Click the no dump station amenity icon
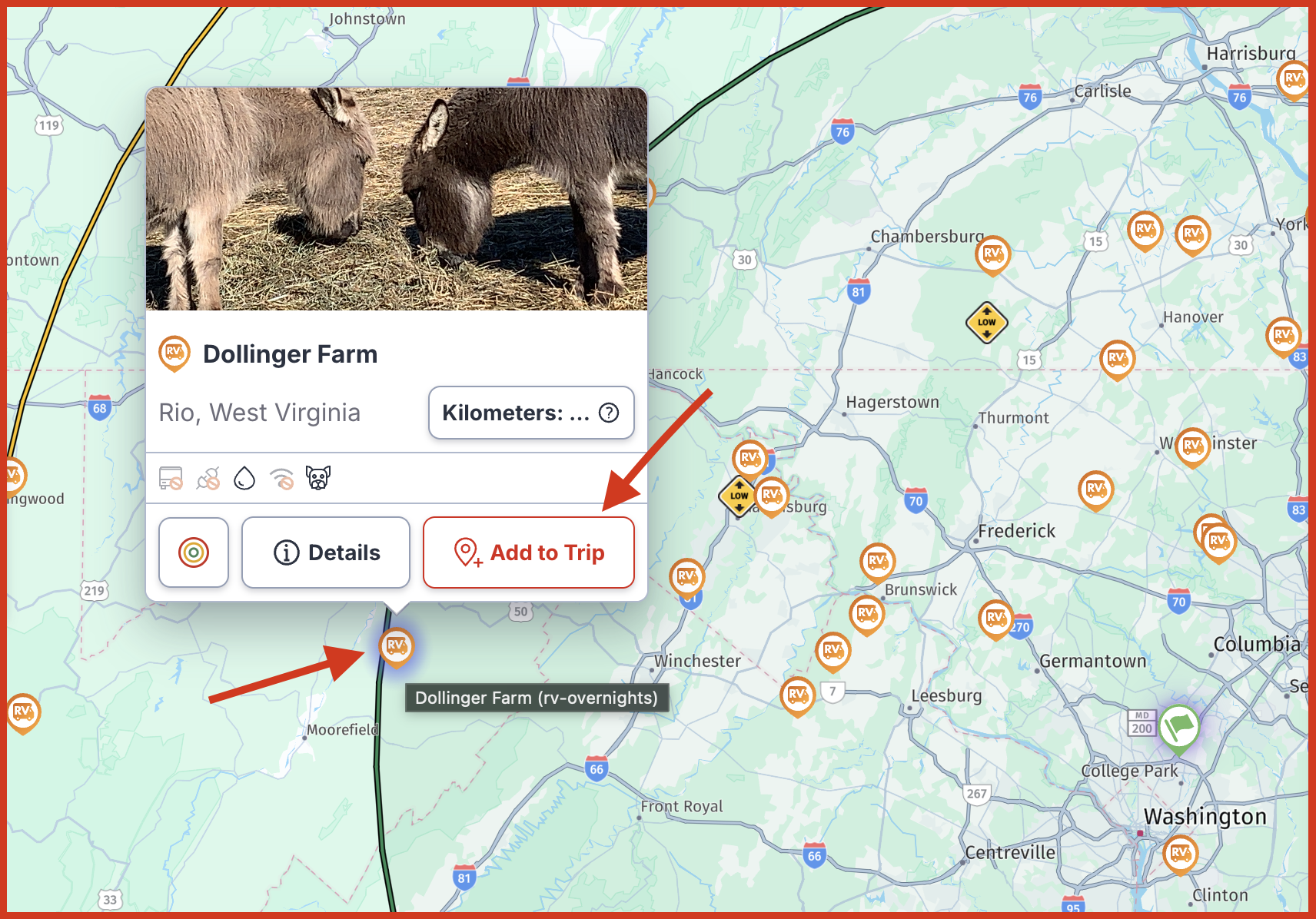 (x=171, y=478)
